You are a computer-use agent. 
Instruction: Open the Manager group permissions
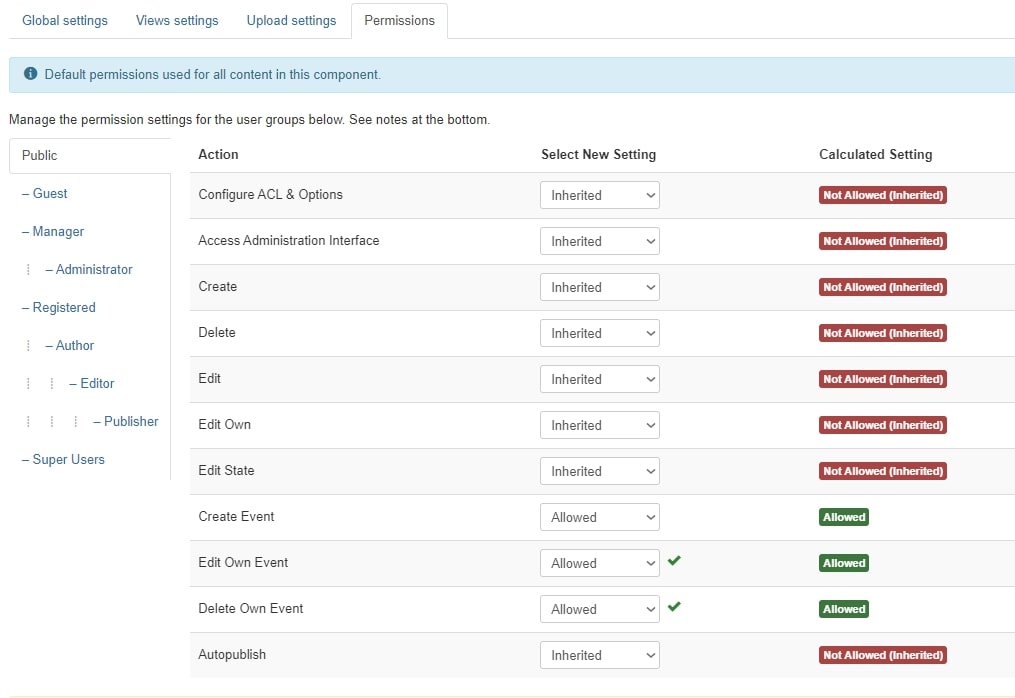coord(53,232)
